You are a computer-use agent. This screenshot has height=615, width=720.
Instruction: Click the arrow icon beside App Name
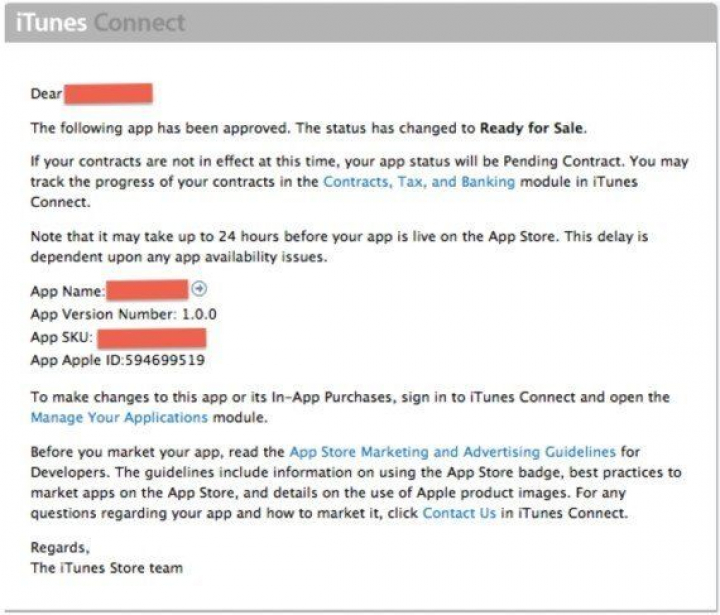[198, 289]
